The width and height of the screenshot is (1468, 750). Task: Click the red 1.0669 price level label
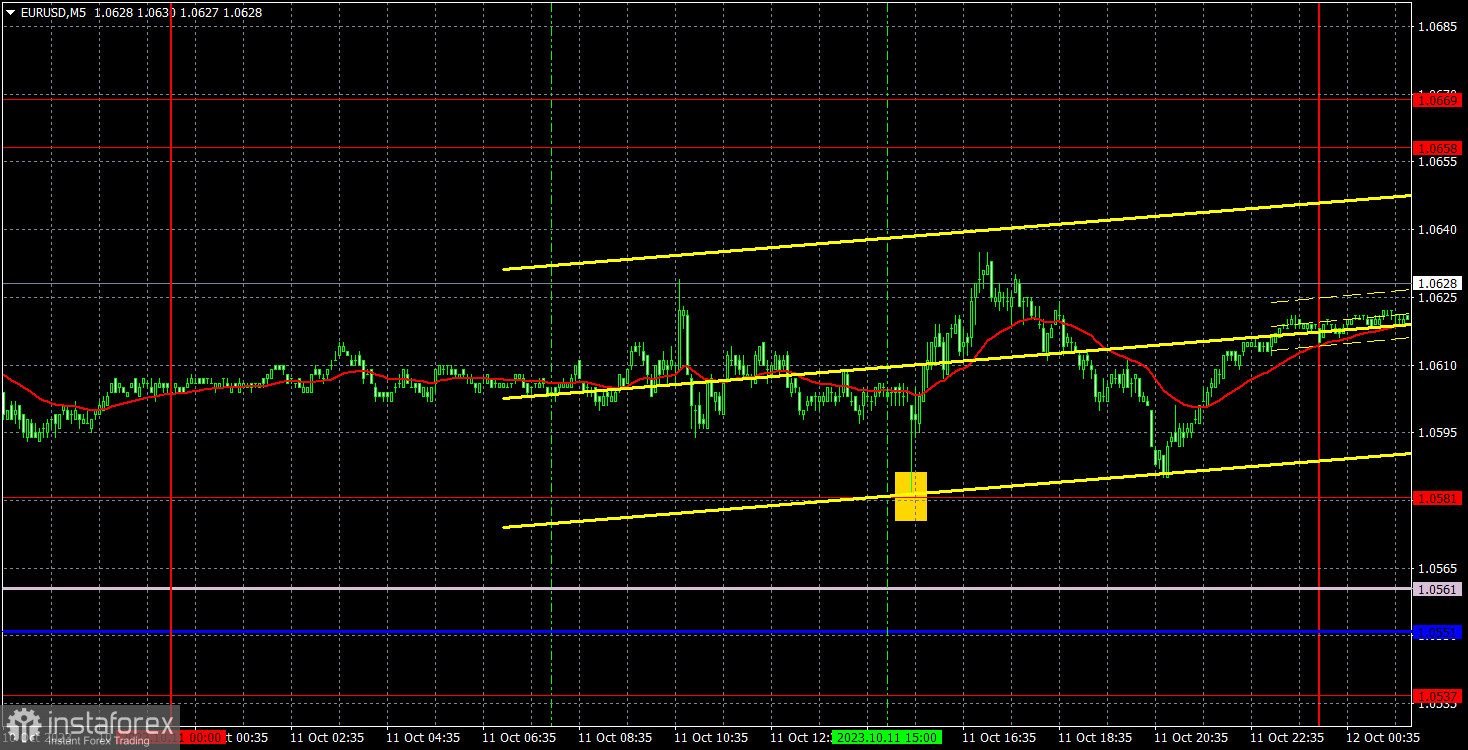[1438, 100]
